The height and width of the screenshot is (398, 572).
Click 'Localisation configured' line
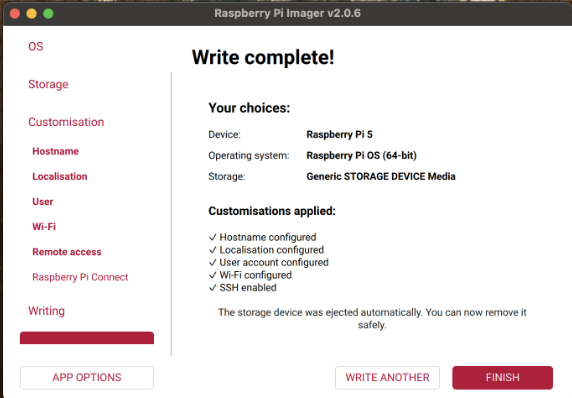267,250
